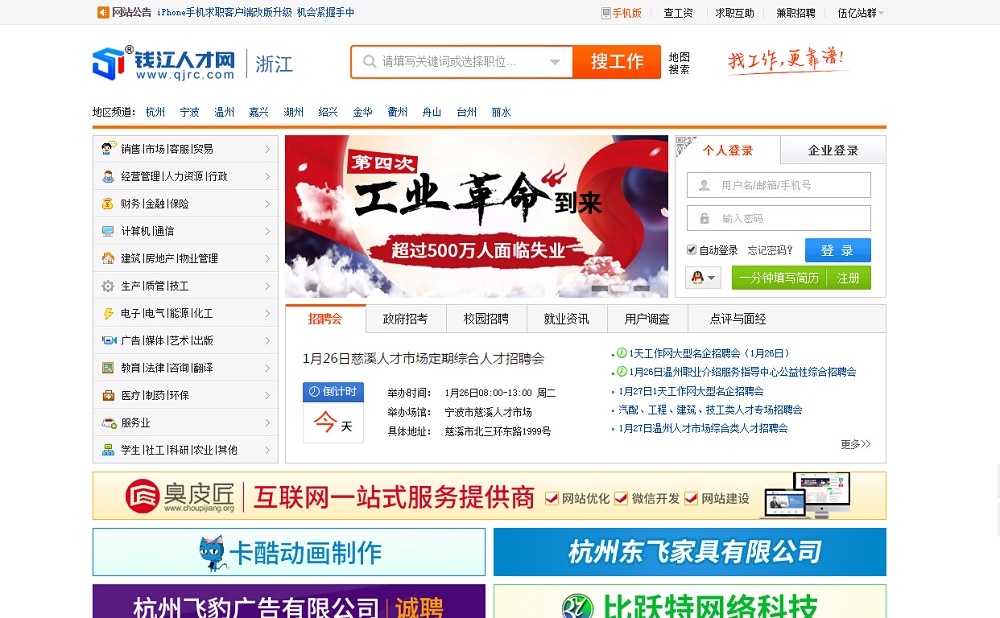Click the 用户名/邮箱/手机号 input field
The height and width of the screenshot is (618, 1000).
click(779, 185)
